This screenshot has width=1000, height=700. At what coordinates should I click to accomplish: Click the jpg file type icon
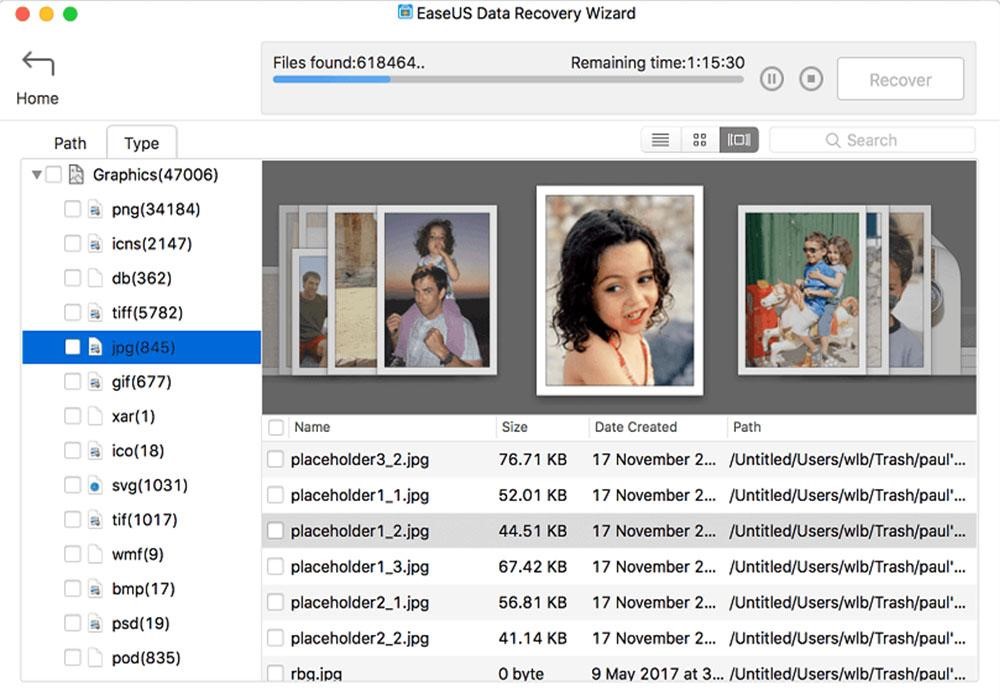pyautogui.click(x=95, y=347)
